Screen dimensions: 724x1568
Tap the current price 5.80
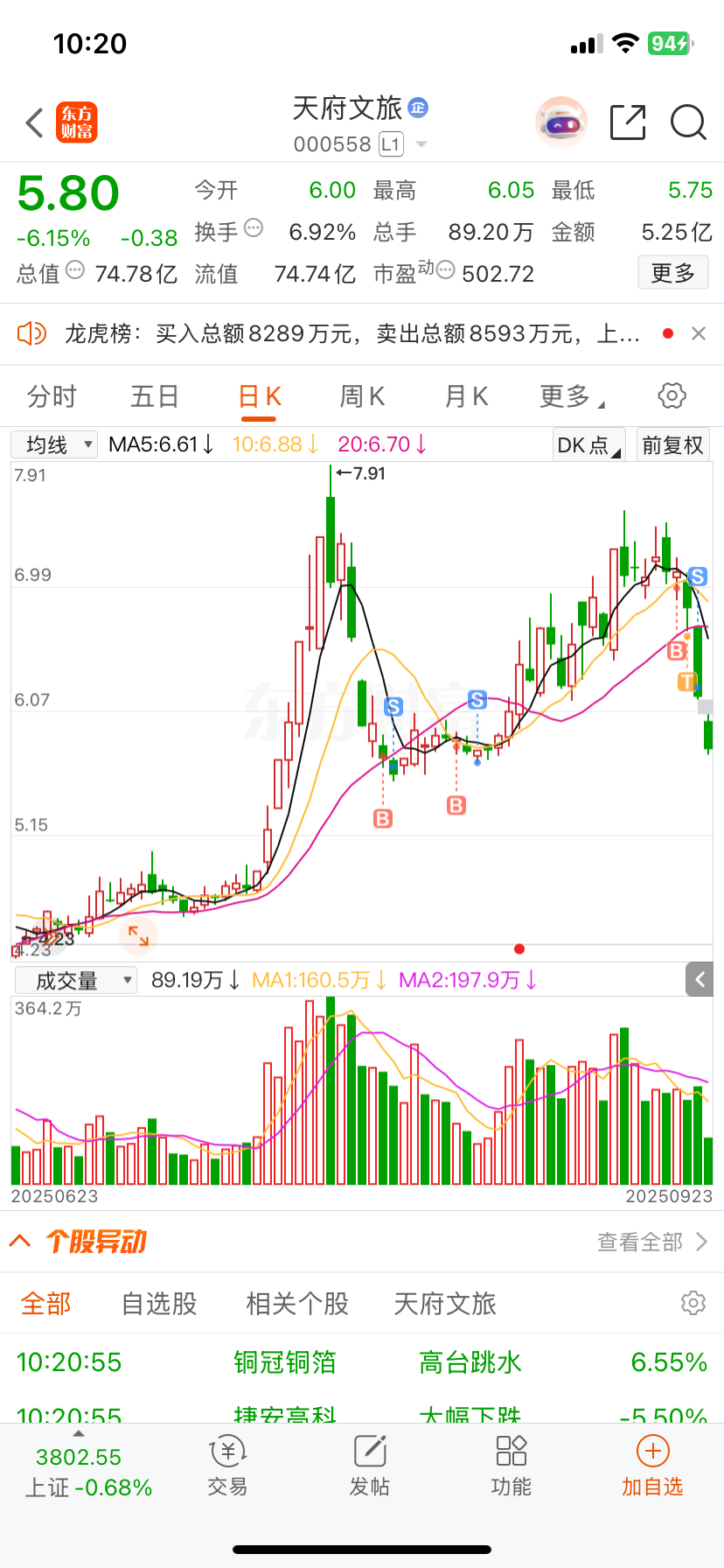69,193
